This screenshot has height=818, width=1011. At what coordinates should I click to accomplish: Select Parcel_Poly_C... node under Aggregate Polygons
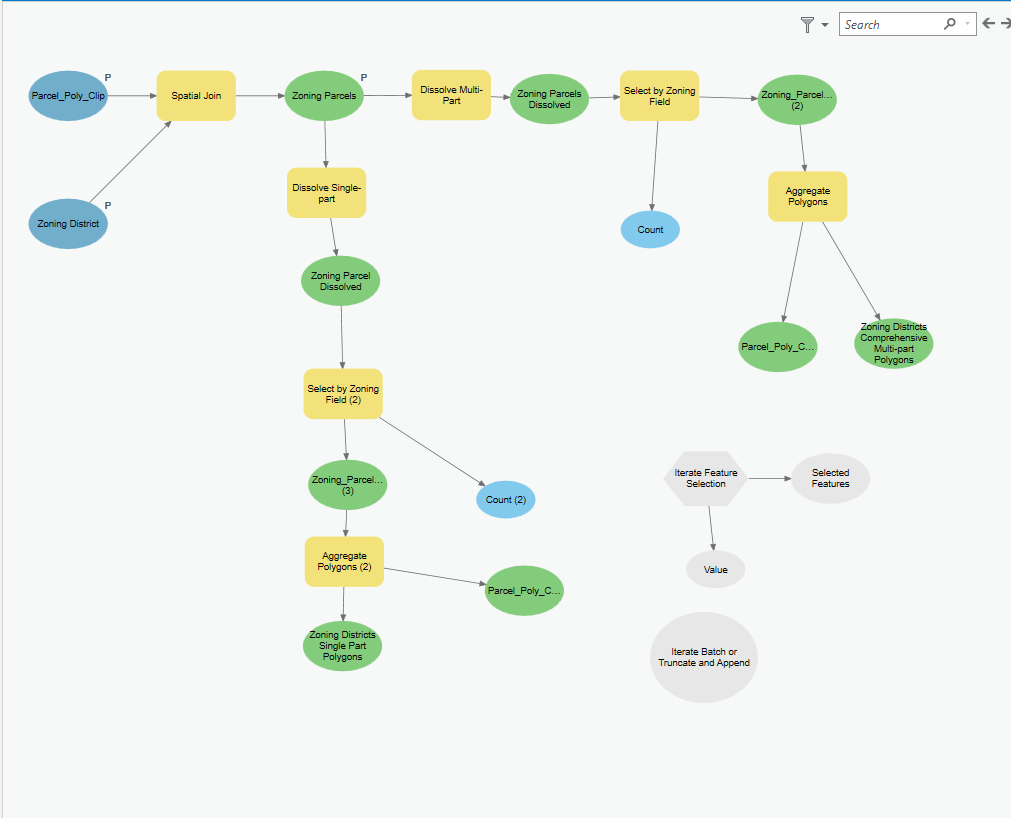click(778, 347)
